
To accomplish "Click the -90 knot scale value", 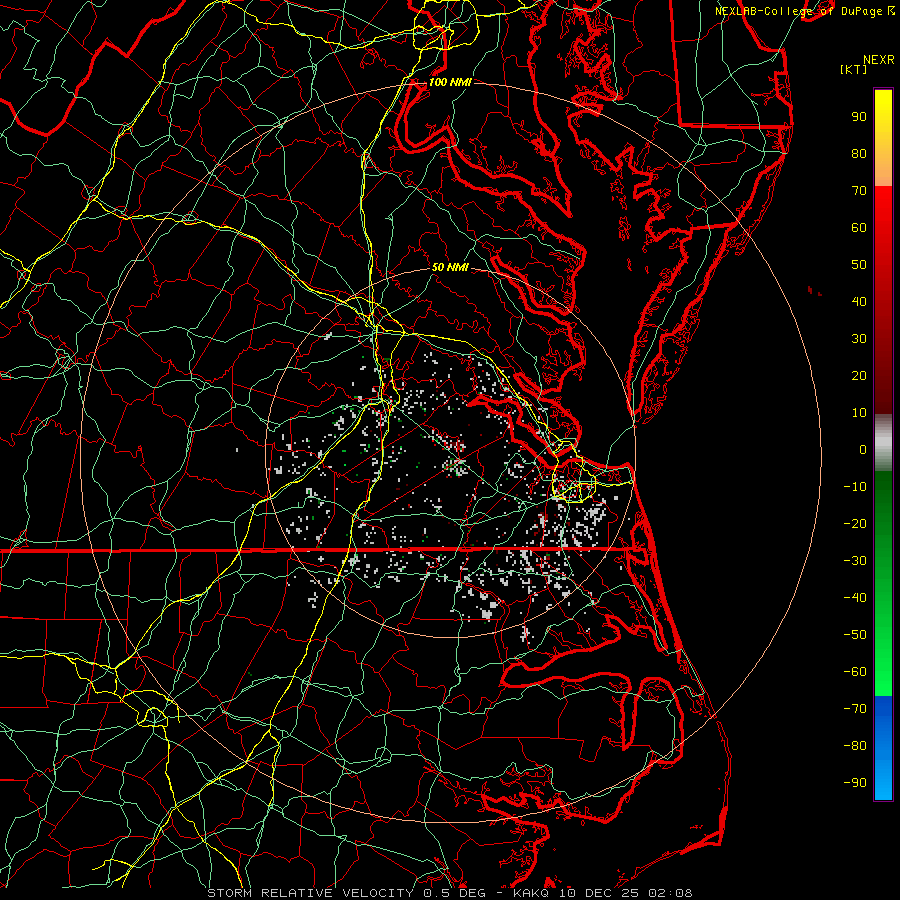I will coord(855,783).
